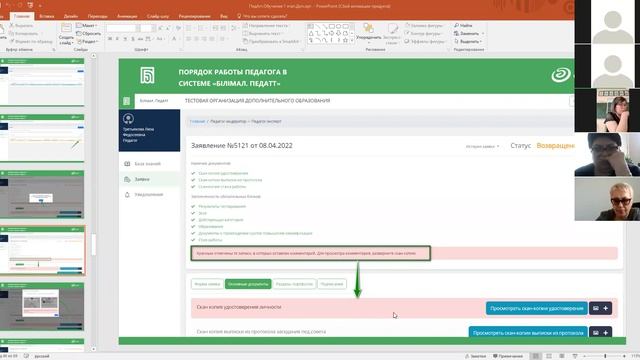640x360 pixels.
Task: Open the Дизайн ribbon tab
Action: click(x=71, y=16)
